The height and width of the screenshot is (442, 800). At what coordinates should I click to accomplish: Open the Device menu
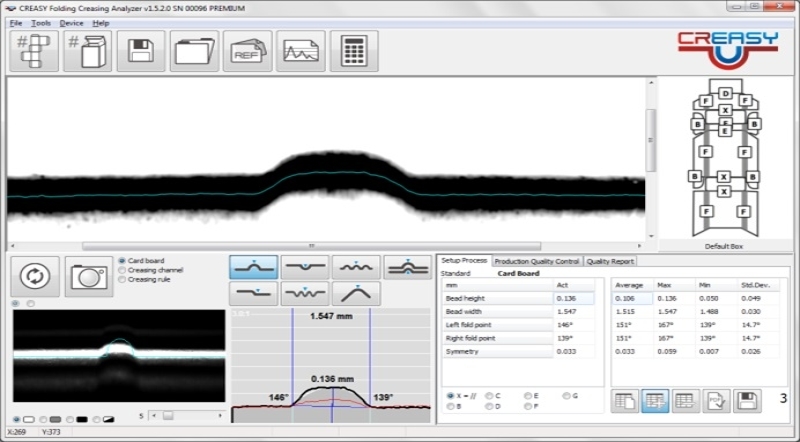tap(71, 23)
